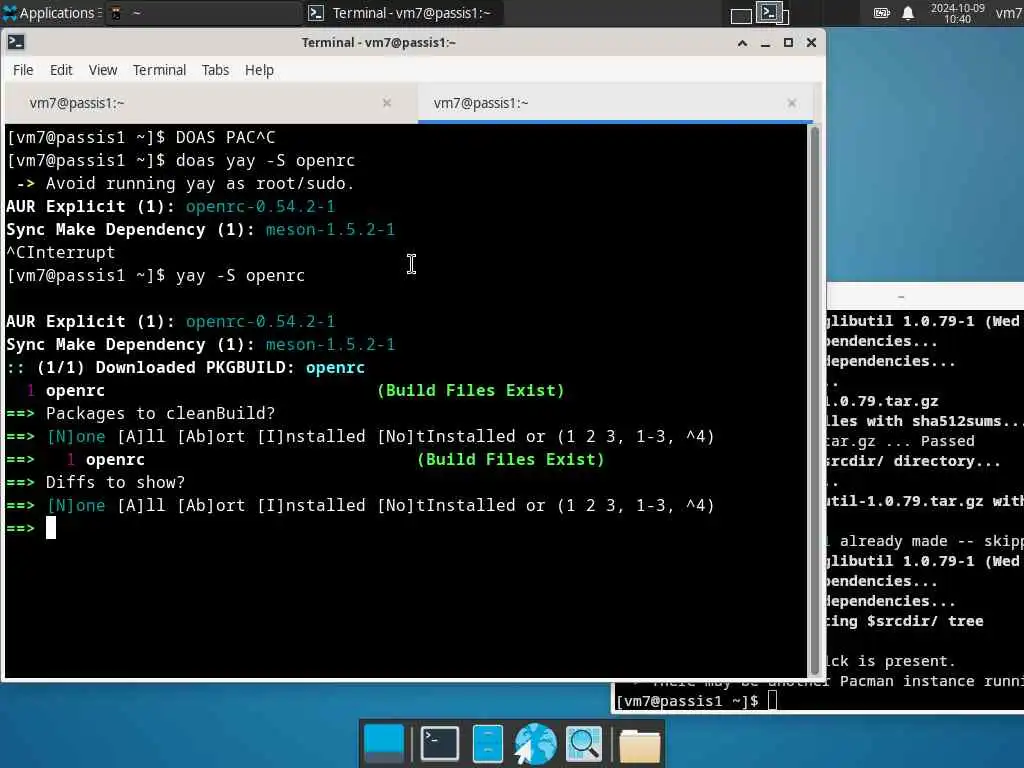Click the Show Desktop dock icon
The image size is (1024, 768).
(x=384, y=744)
